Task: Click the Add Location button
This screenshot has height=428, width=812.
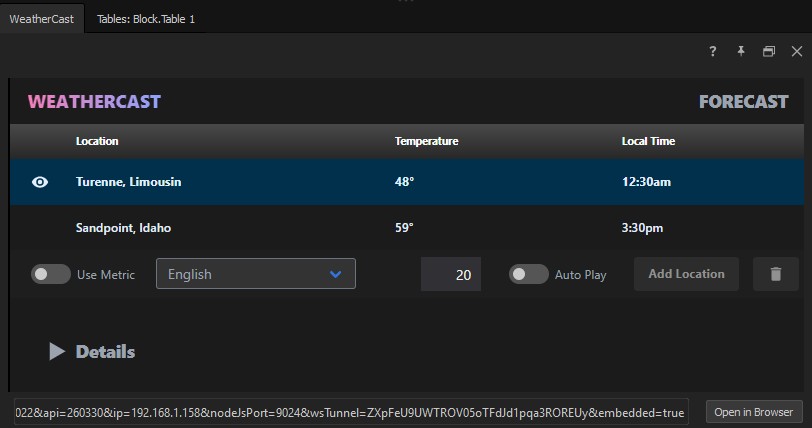Action: (x=686, y=274)
